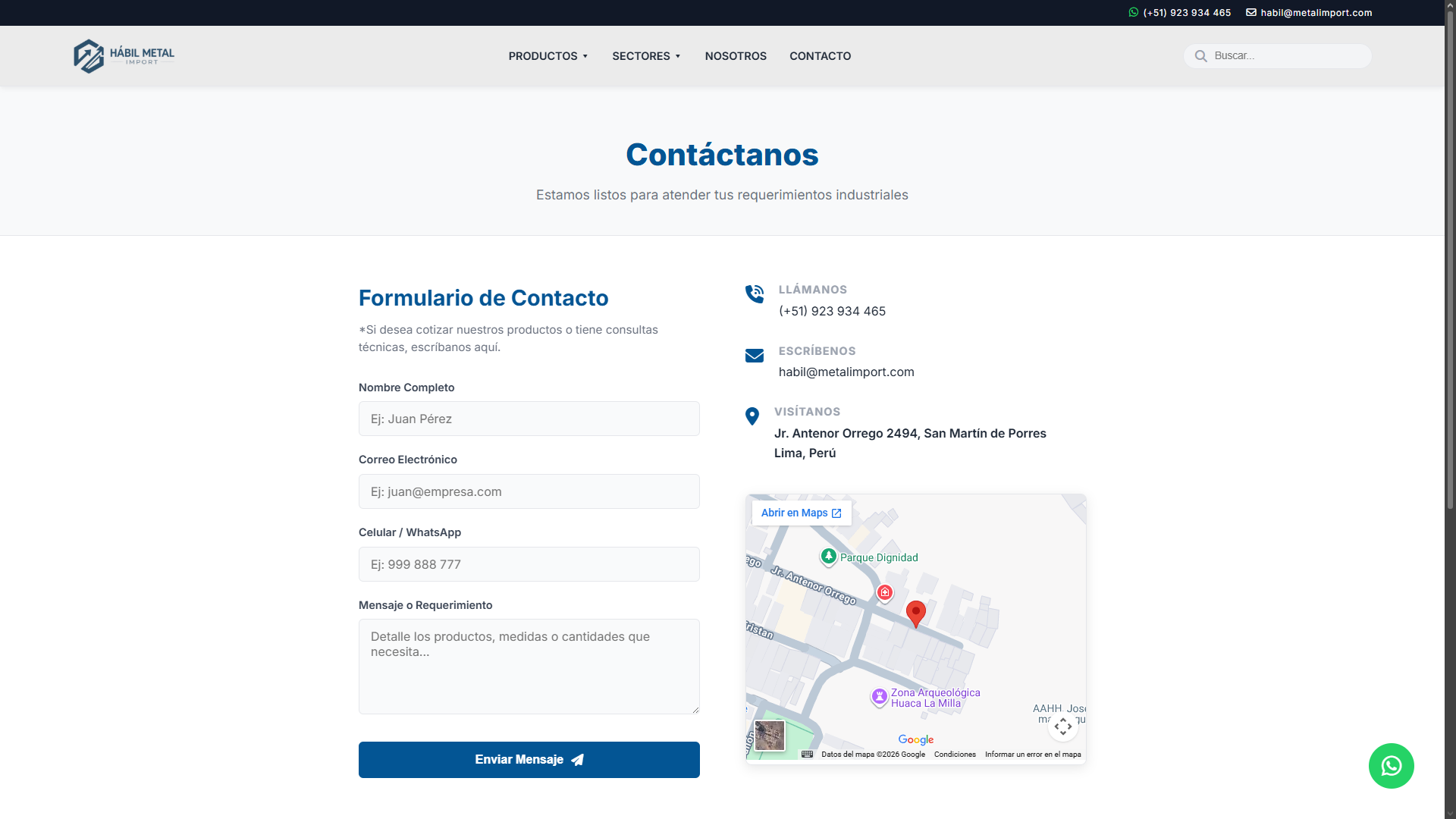Screen dimensions: 1456x819
Task: Click inside the Nombre Completo field
Action: point(529,419)
